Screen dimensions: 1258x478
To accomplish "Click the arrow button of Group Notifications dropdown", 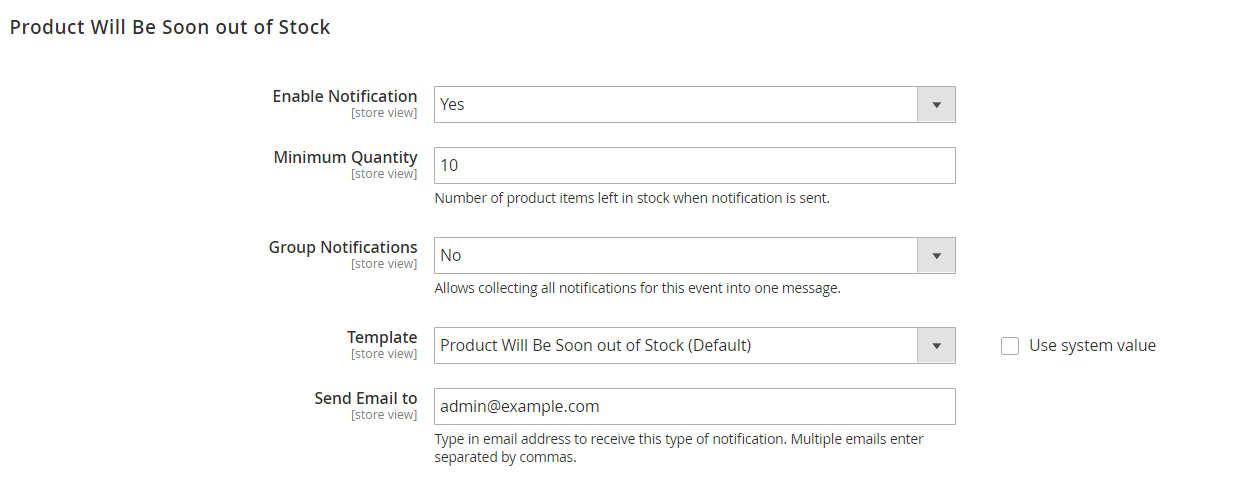I will 937,255.
